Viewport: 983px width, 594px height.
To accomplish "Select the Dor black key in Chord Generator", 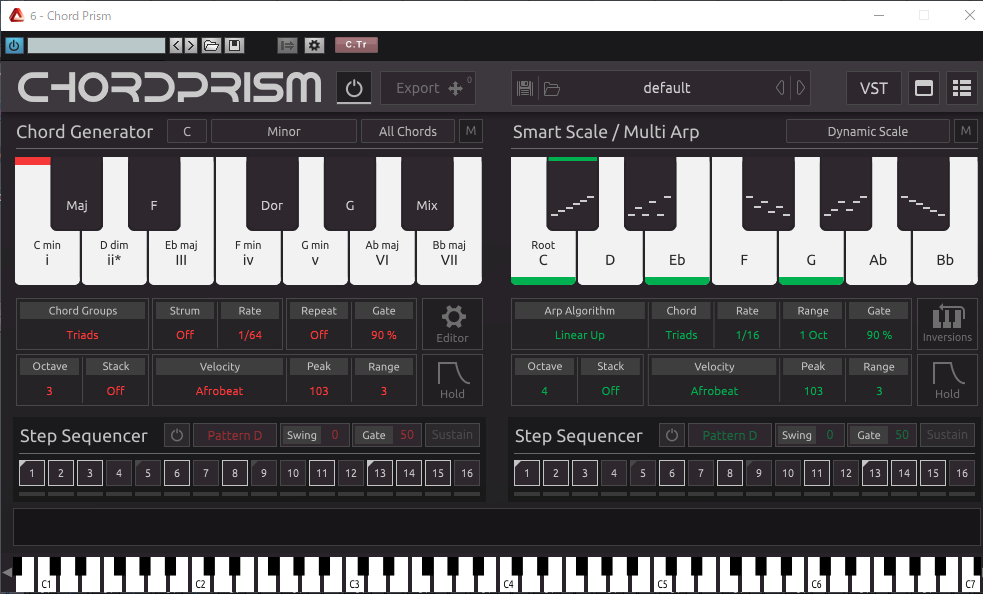I will tap(272, 193).
